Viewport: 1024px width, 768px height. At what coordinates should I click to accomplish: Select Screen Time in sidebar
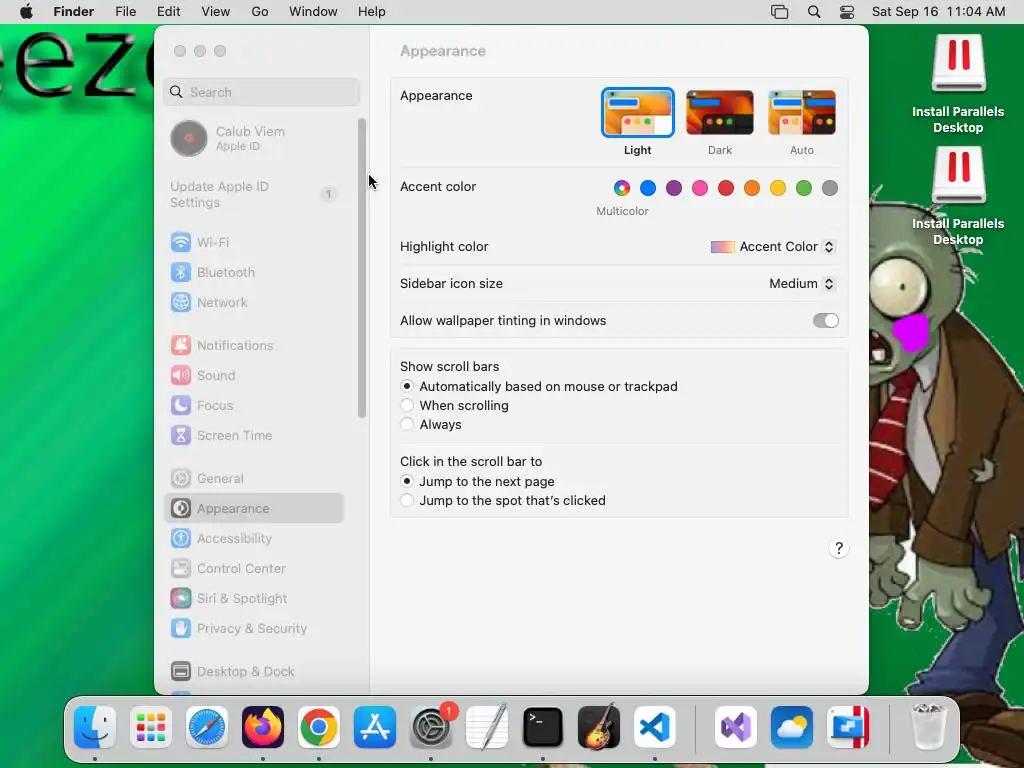point(253,436)
